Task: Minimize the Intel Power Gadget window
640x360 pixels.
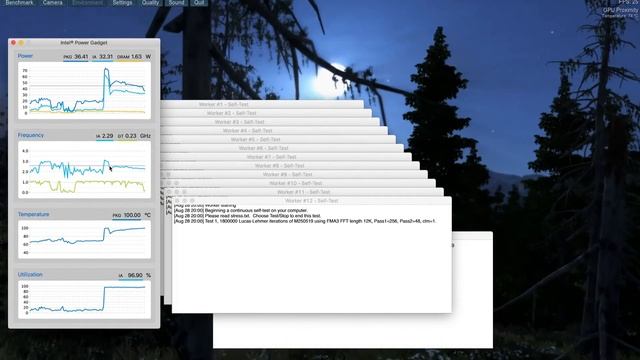Action: (x=21, y=42)
